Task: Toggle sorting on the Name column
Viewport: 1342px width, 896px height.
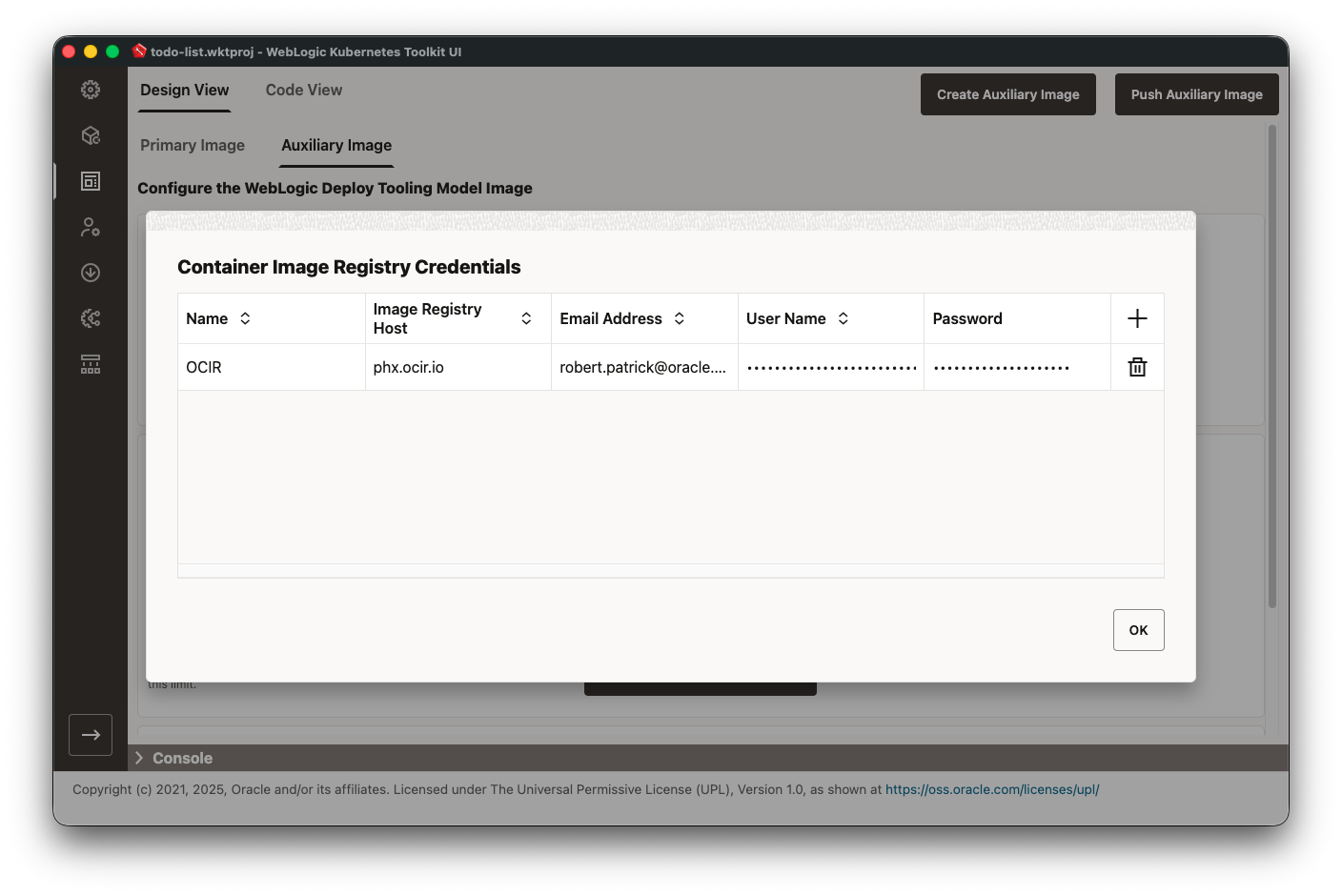Action: (x=246, y=318)
